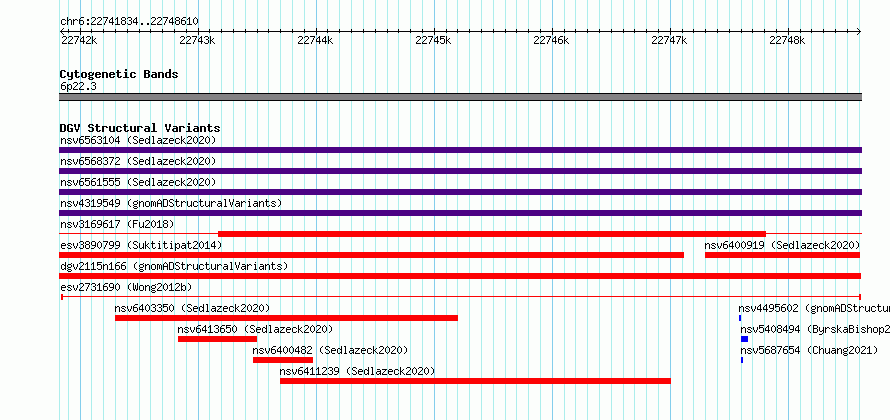Open nsv6403350 (Sedlazeck2020) variant label
This screenshot has height=420, width=890.
(192, 308)
